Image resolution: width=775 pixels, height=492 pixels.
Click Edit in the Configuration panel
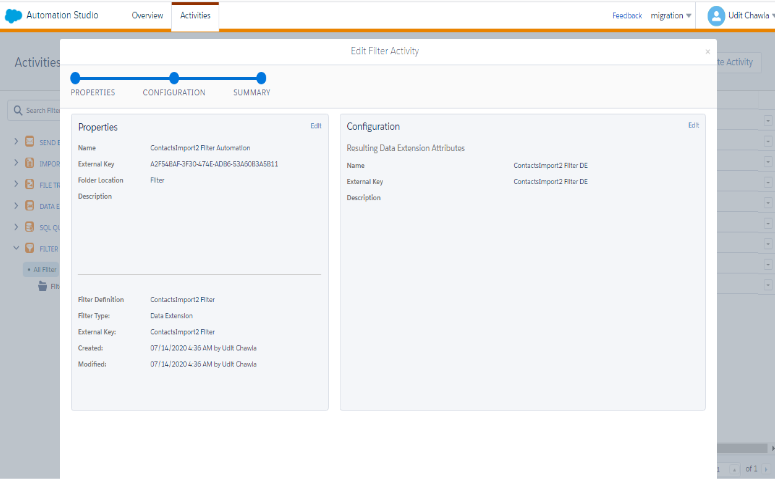[693, 126]
